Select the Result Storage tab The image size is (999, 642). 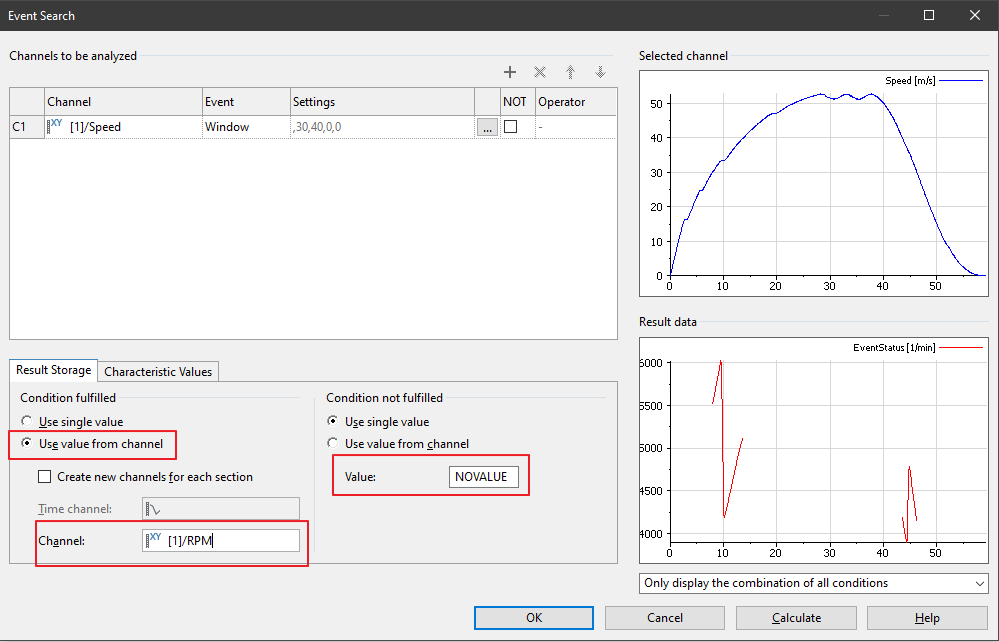[54, 370]
